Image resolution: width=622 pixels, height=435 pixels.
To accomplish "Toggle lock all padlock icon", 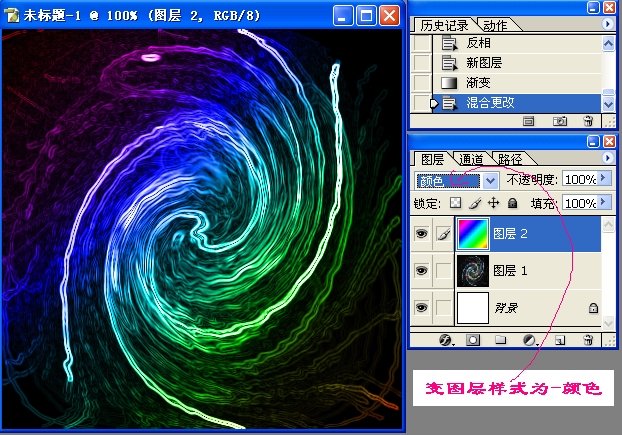I will 513,203.
